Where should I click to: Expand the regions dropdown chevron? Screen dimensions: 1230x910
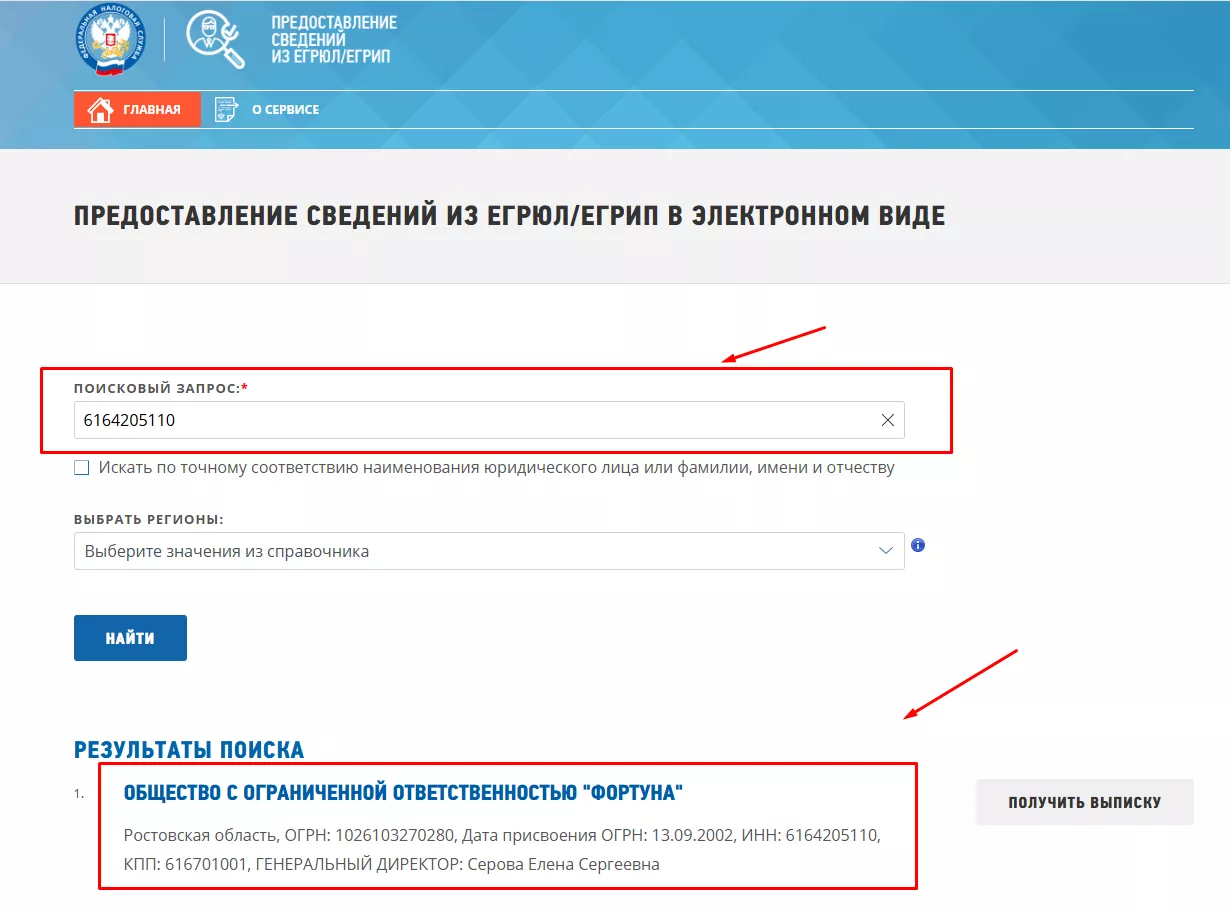click(x=884, y=550)
